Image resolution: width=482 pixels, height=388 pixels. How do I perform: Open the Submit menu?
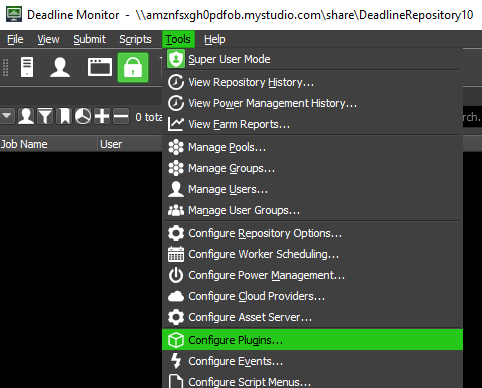point(89,39)
